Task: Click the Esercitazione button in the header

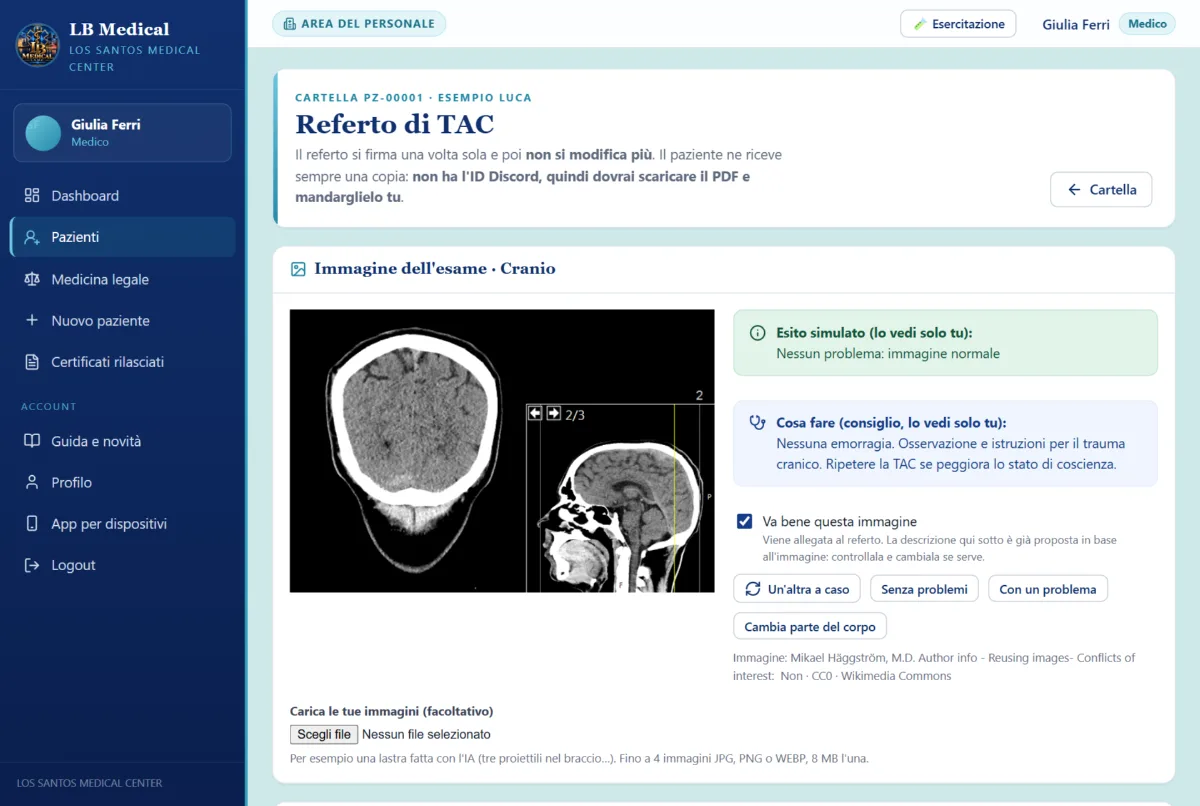Action: pos(958,24)
